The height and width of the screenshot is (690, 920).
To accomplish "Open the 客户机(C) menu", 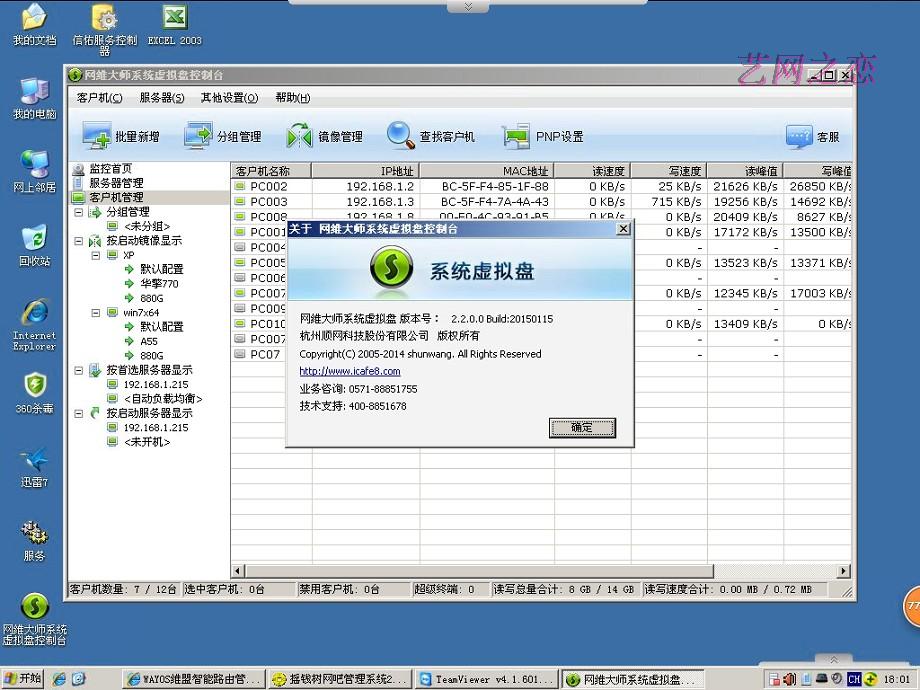I will (x=99, y=97).
